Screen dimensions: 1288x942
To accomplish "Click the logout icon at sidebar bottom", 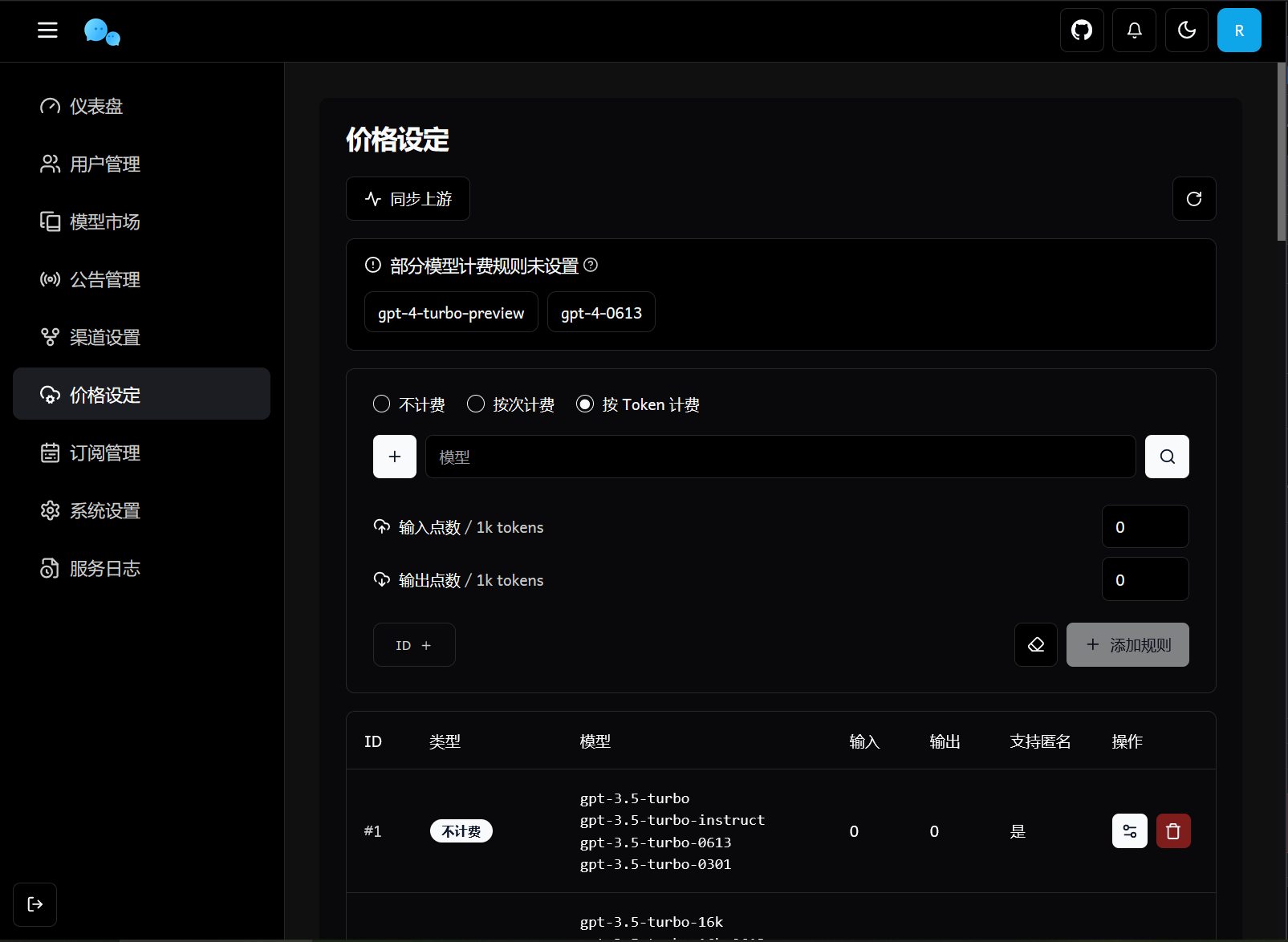I will click(x=35, y=904).
